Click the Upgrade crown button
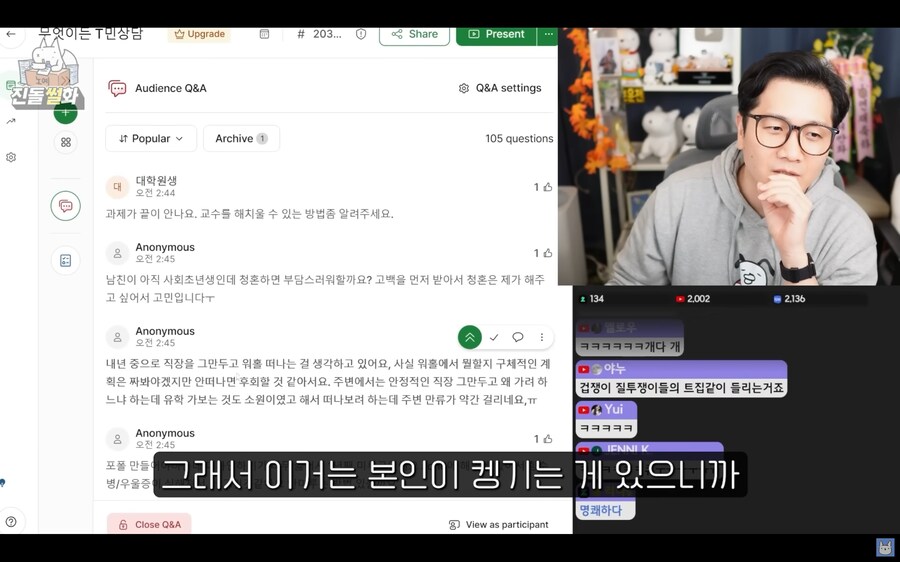This screenshot has height=562, width=900. pos(199,34)
